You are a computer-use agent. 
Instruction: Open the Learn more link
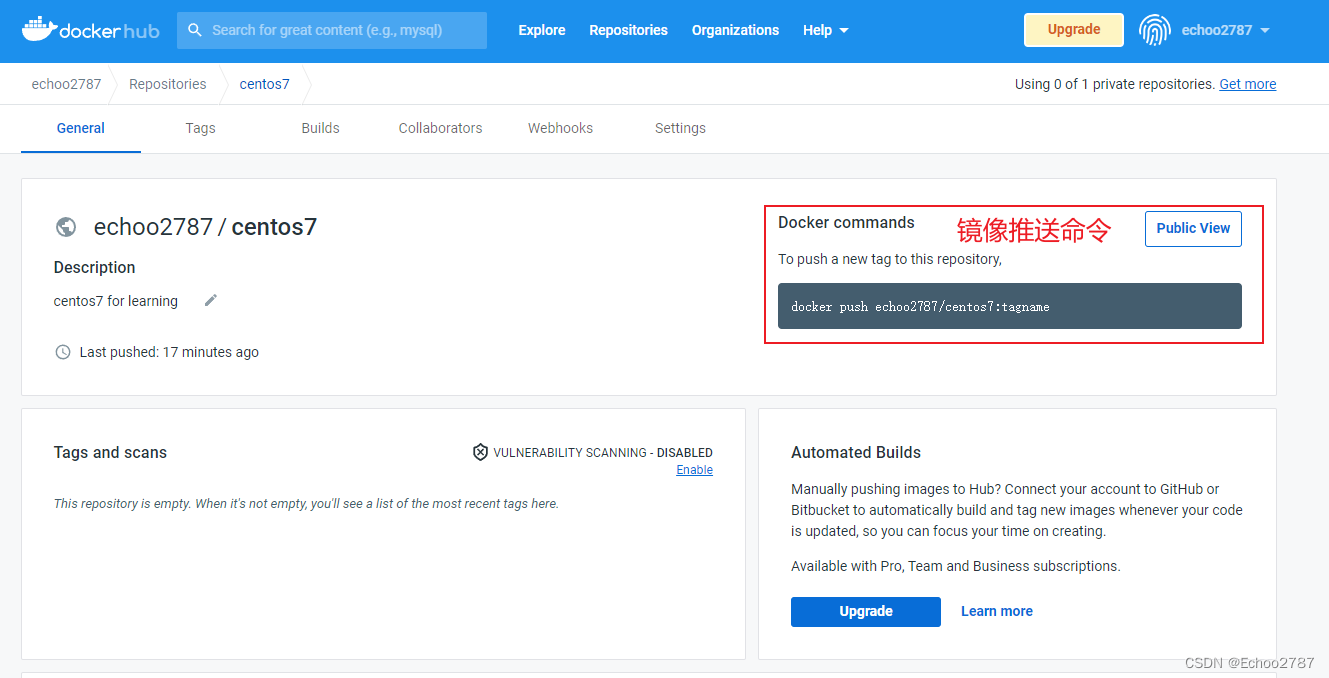[997, 611]
